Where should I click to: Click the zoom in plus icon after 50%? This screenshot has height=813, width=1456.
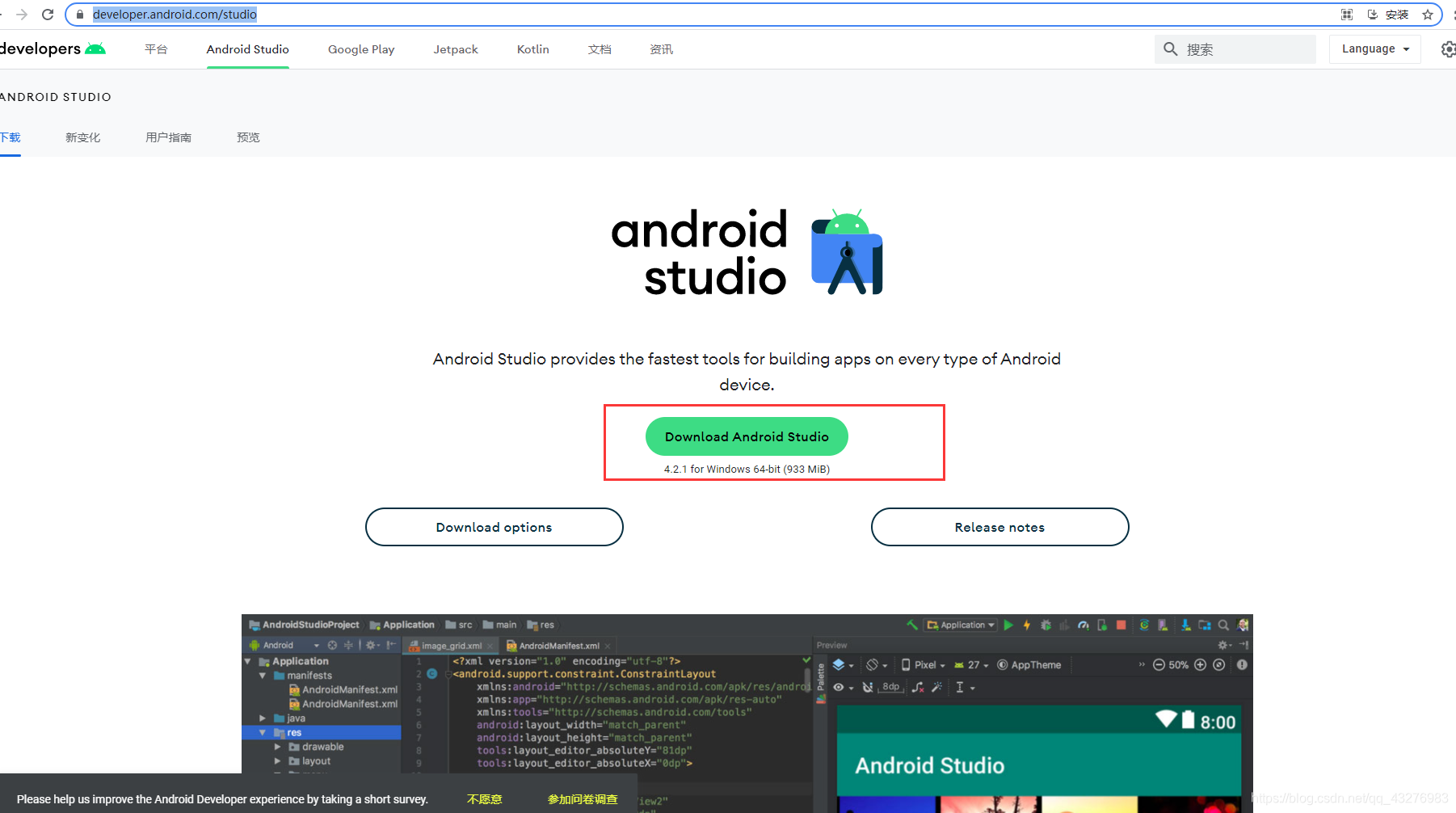tap(1200, 665)
